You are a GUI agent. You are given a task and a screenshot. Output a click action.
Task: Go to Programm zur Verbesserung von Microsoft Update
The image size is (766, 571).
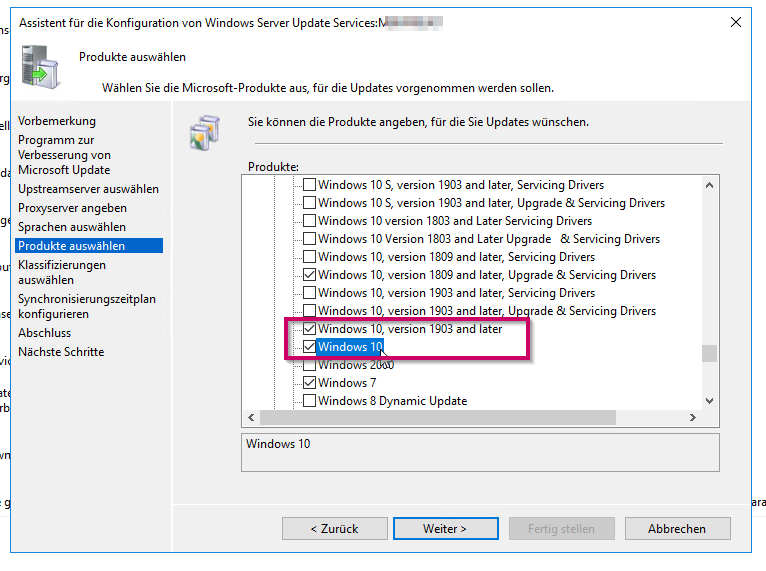click(x=64, y=155)
